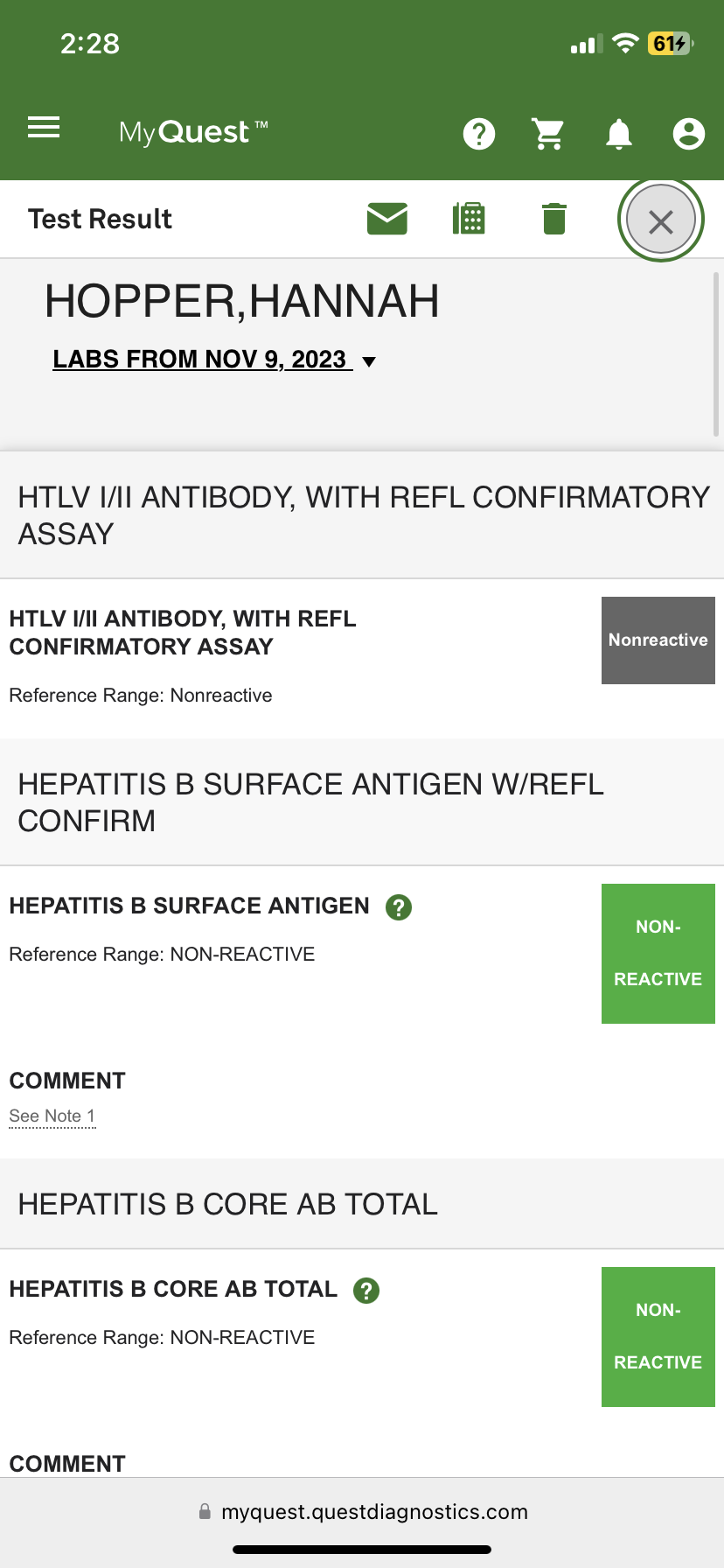The width and height of the screenshot is (724, 1568).
Task: Select the HTLV I/II Antibody section header
Action: [x=362, y=515]
